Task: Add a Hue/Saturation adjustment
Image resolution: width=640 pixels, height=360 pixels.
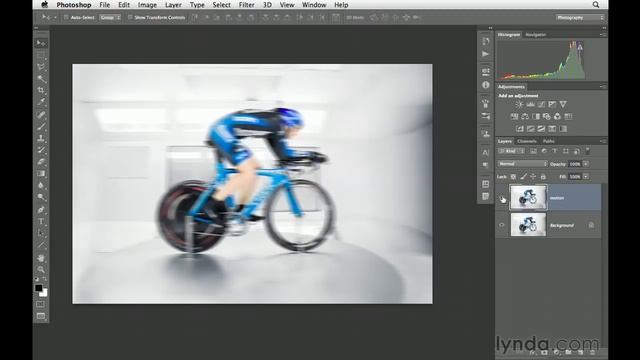Action: click(514, 117)
